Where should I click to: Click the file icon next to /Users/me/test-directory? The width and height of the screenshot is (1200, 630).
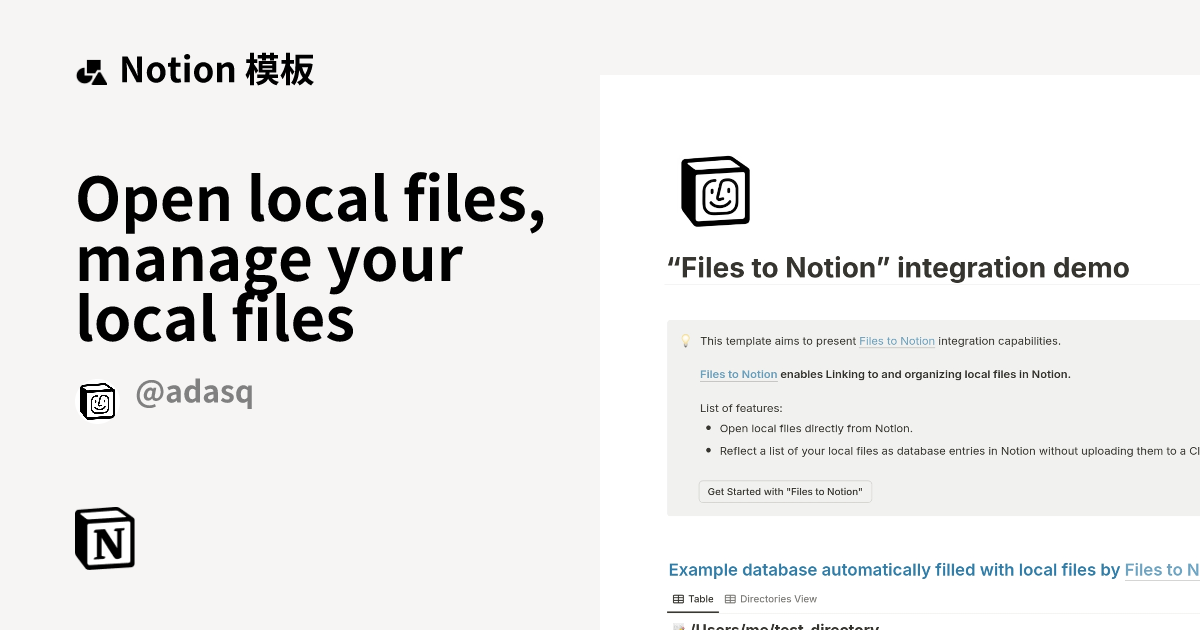tap(678, 627)
